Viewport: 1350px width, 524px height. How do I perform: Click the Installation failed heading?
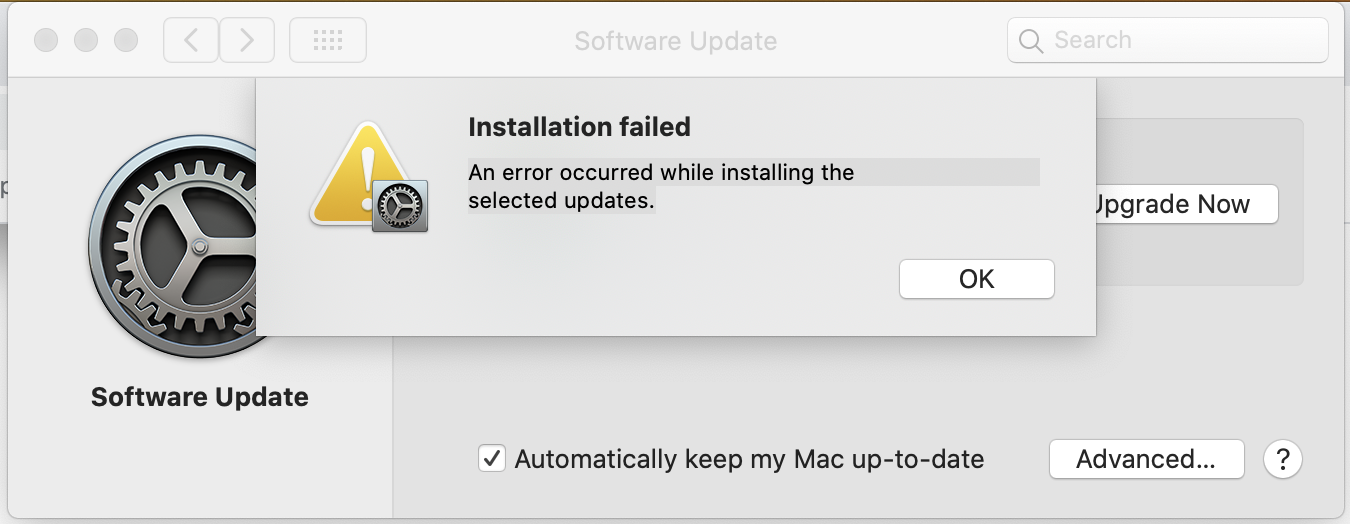click(x=579, y=127)
